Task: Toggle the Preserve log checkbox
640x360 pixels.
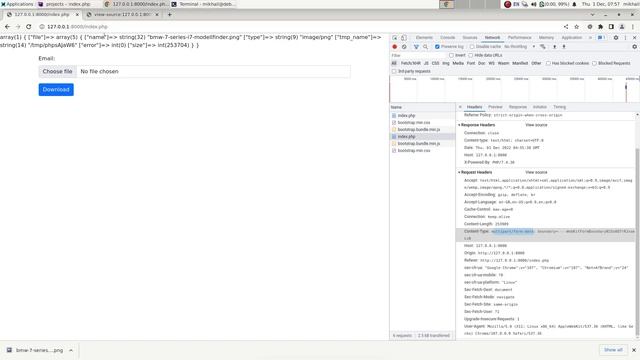Action: (x=437, y=47)
